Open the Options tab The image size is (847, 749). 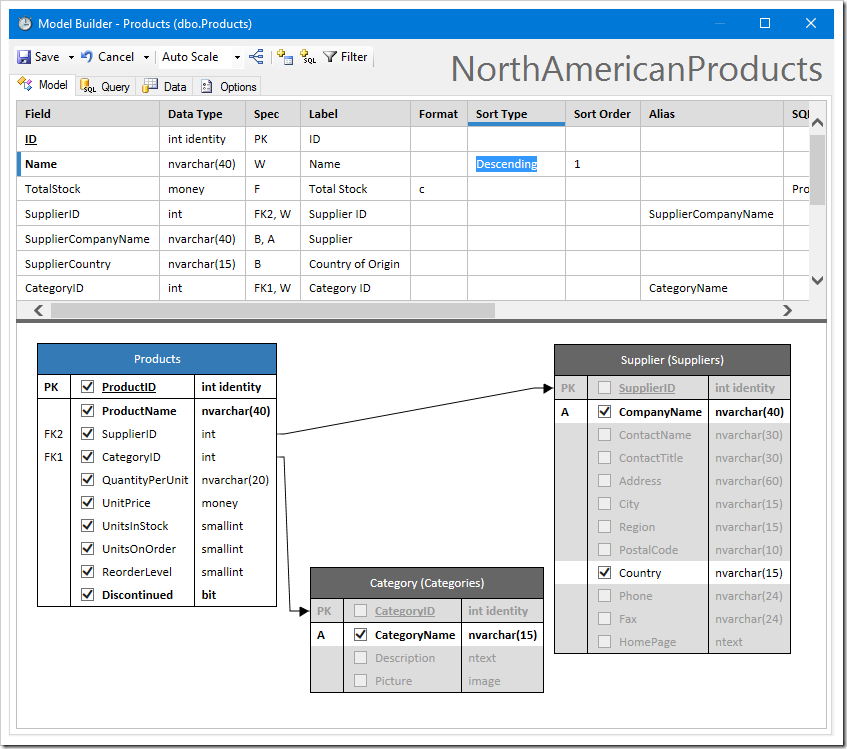coord(229,87)
